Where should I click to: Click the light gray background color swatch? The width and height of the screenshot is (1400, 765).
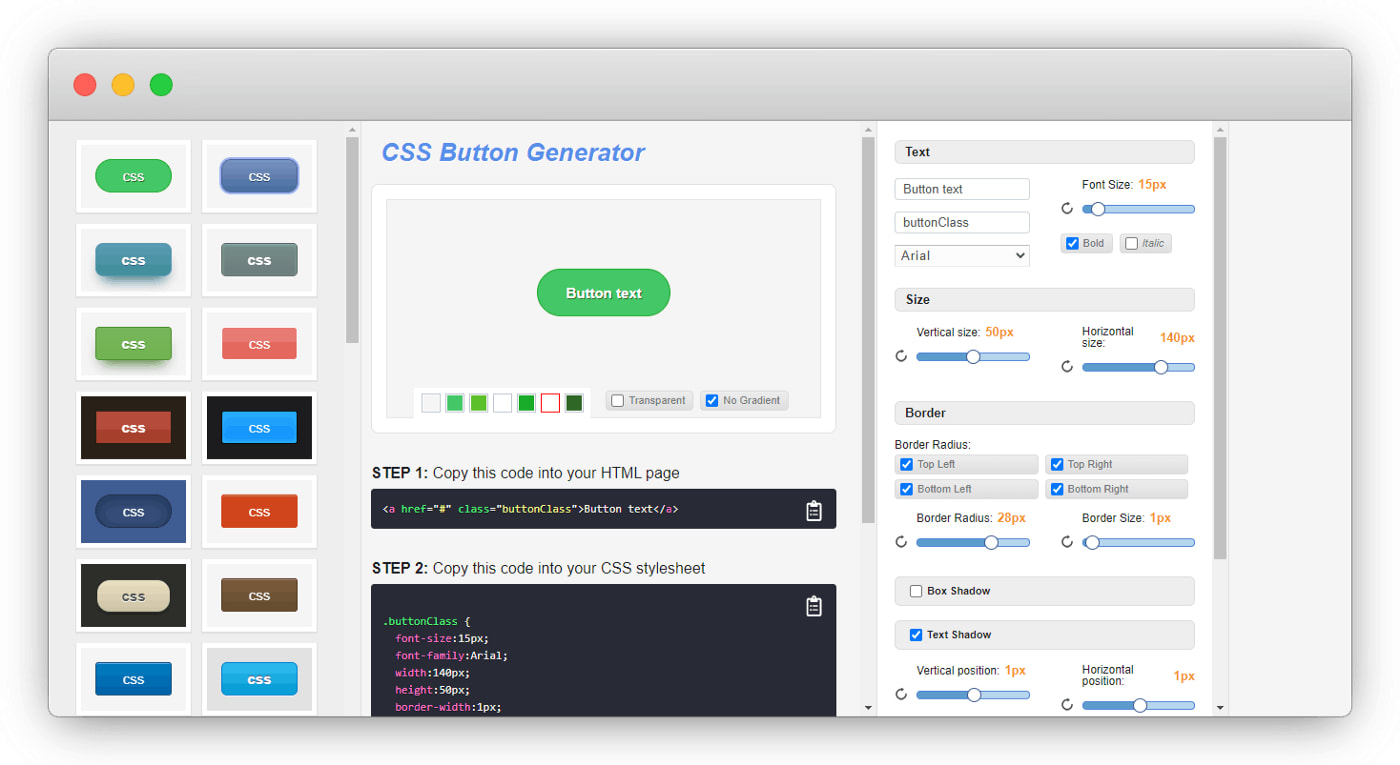click(431, 403)
